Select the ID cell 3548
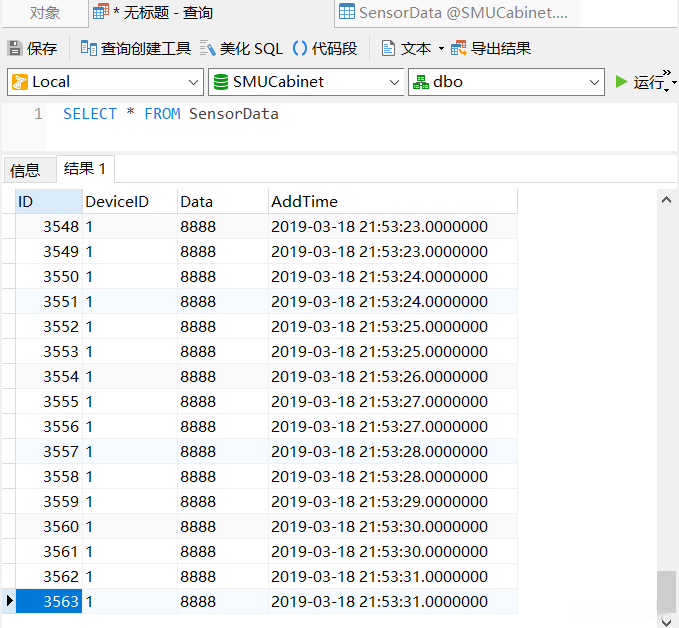This screenshot has height=628, width=679. pyautogui.click(x=49, y=227)
